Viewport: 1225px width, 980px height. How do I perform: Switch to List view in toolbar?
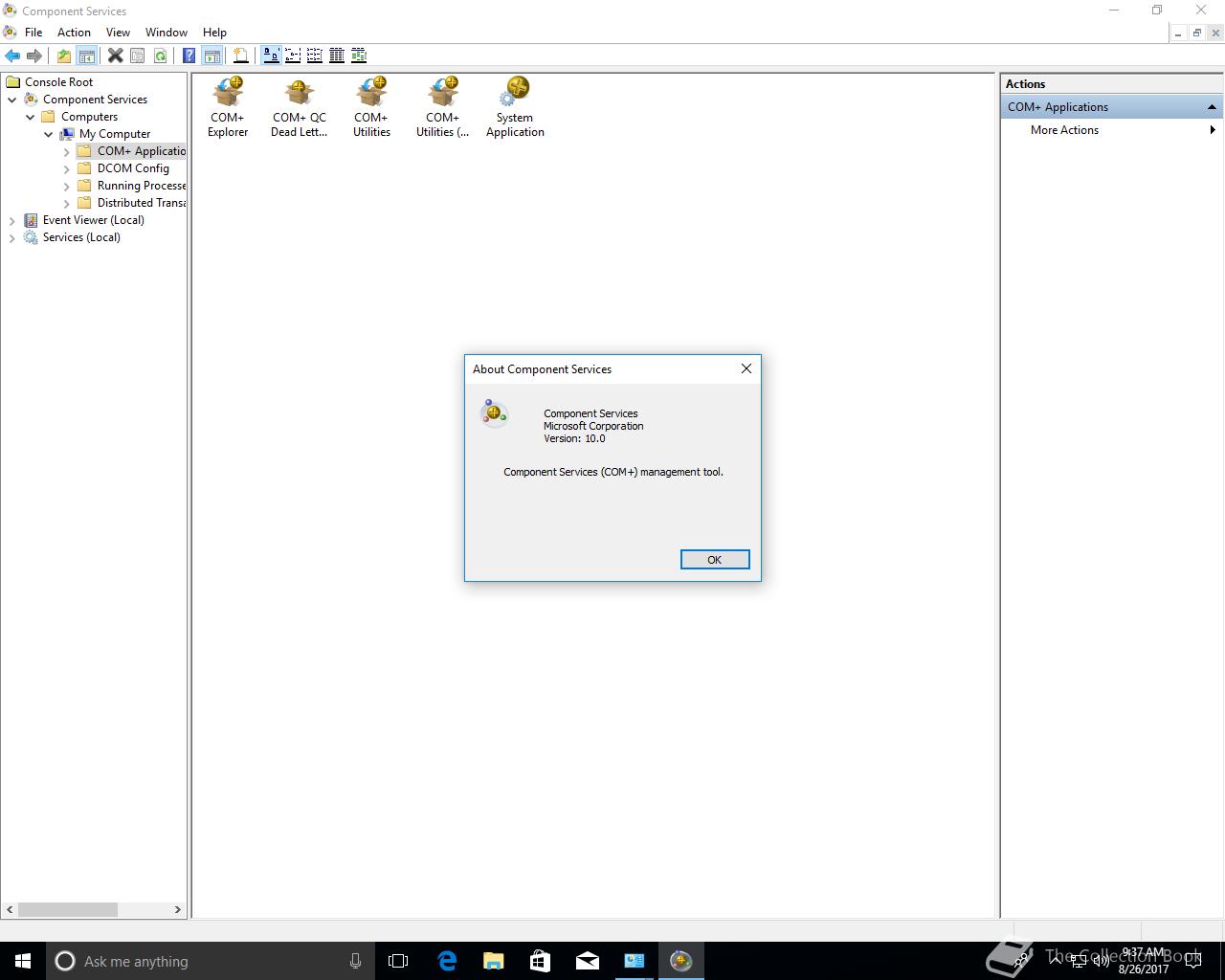pos(315,56)
